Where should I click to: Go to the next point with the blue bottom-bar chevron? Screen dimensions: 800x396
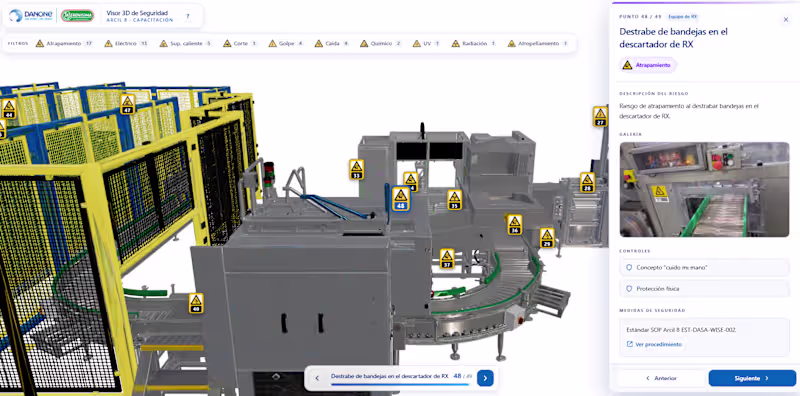click(485, 378)
